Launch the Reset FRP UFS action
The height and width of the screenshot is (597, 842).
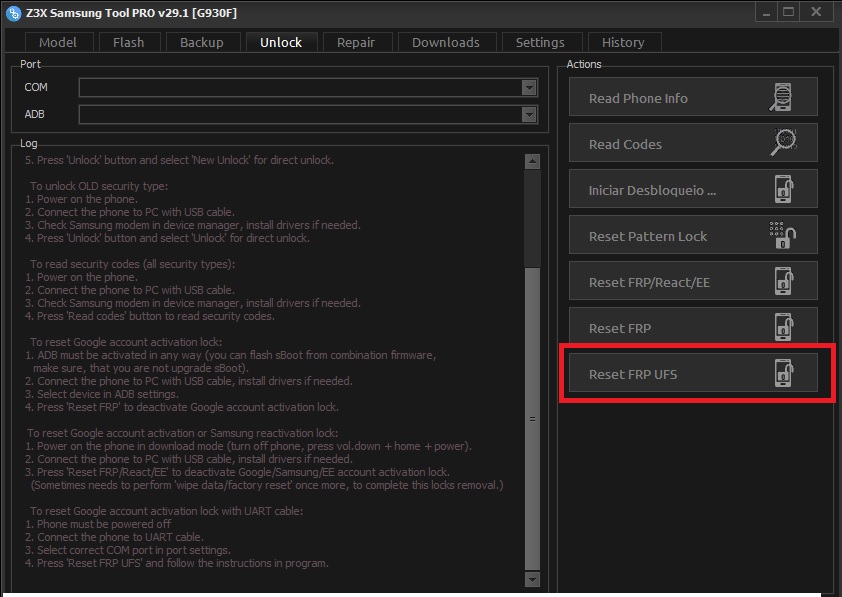693,373
